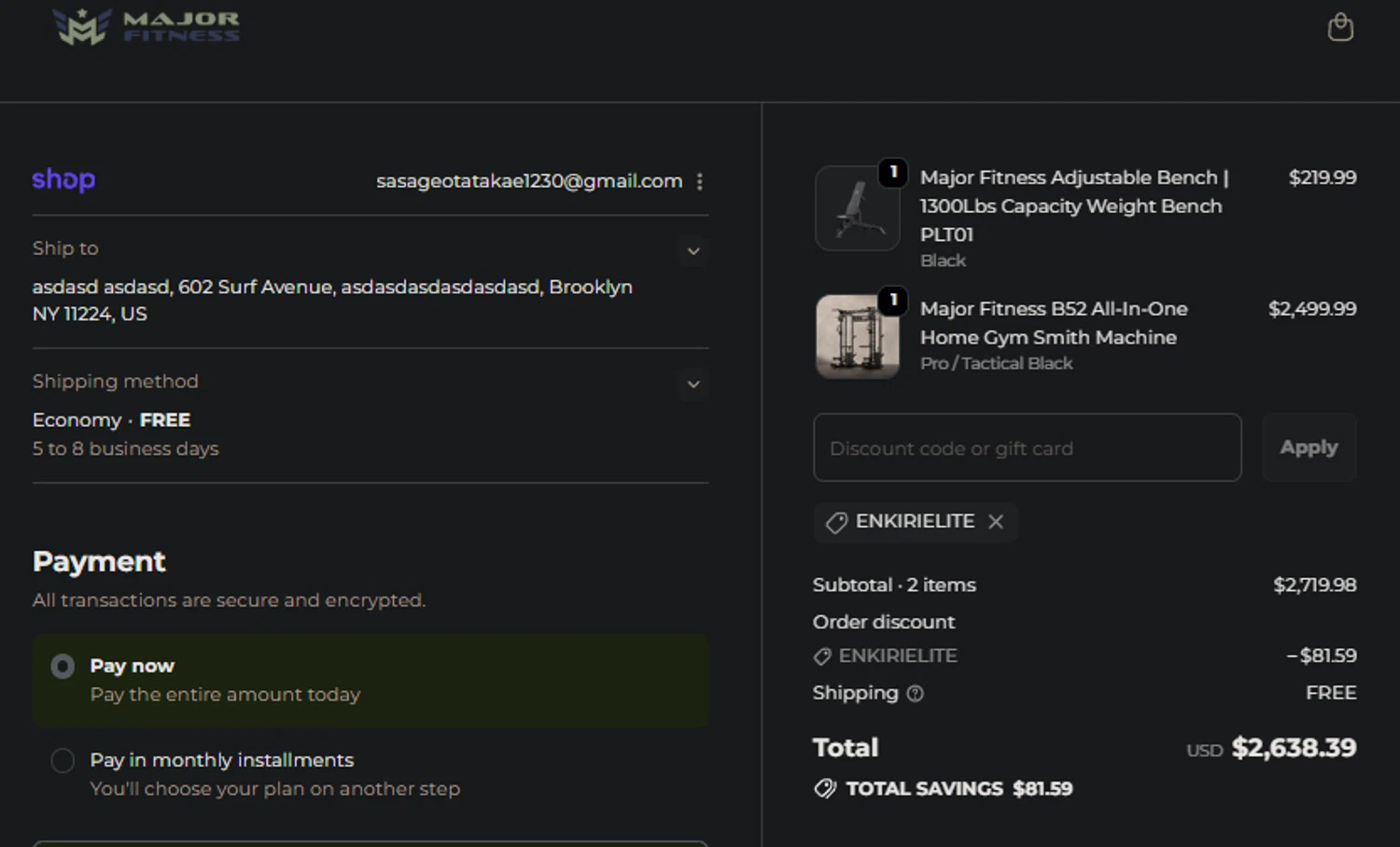
Task: Click the Order discount label
Action: click(883, 622)
